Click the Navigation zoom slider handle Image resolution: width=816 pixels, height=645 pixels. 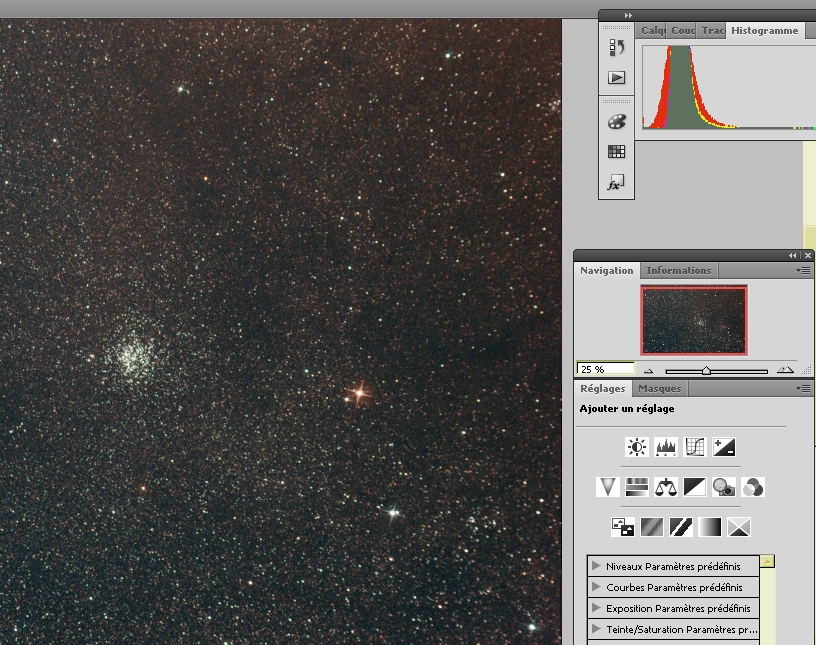click(x=706, y=370)
